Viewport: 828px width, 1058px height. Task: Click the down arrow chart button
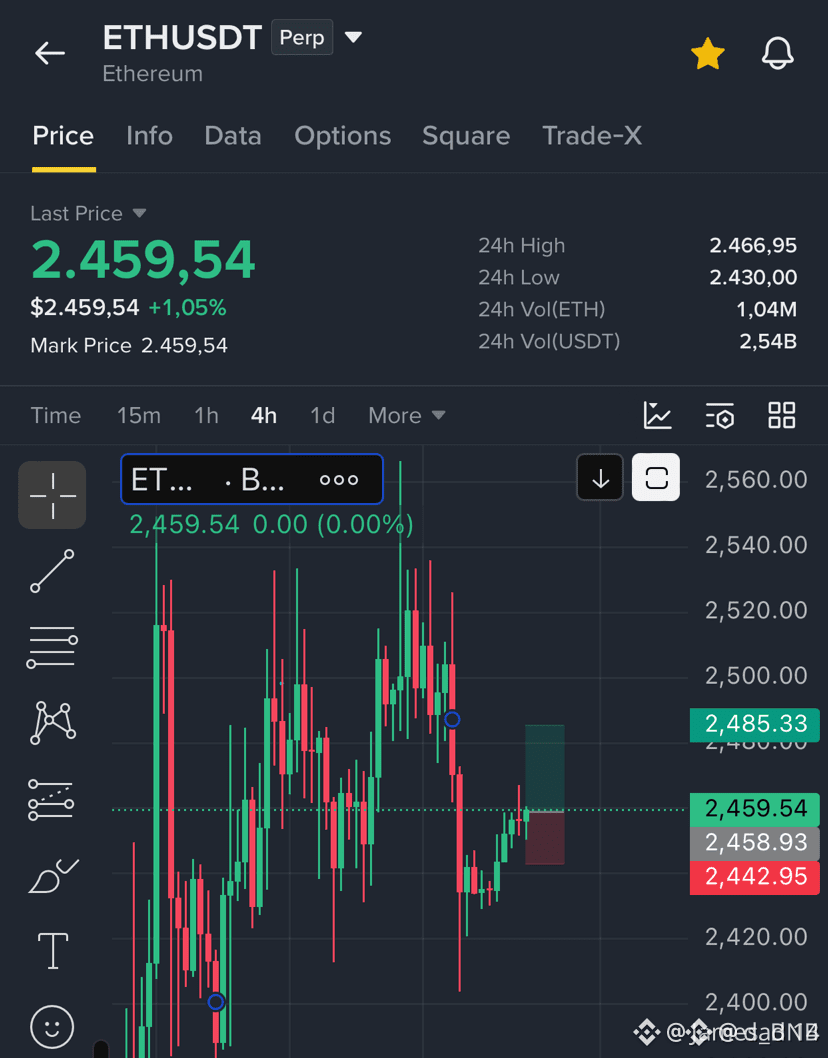(600, 478)
